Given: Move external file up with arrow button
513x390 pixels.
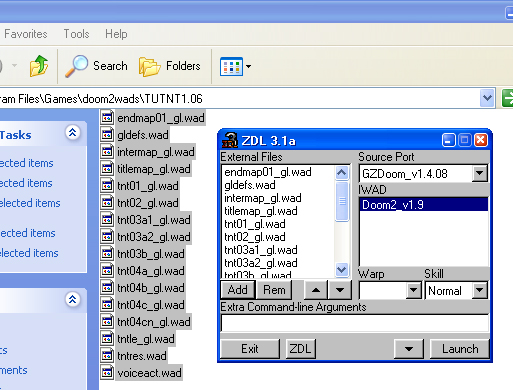Looking at the screenshot, I should point(316,290).
